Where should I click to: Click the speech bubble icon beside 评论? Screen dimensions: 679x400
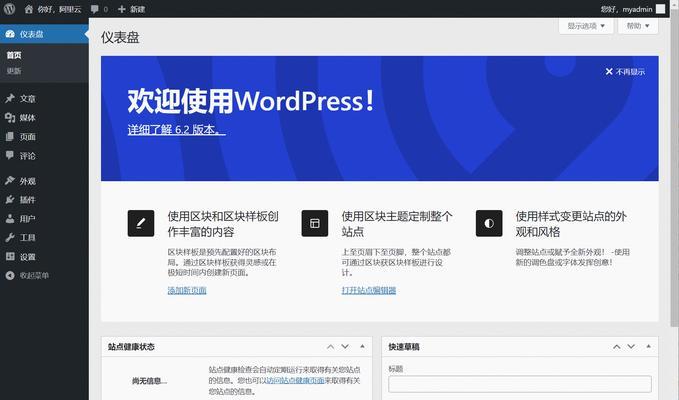10,155
